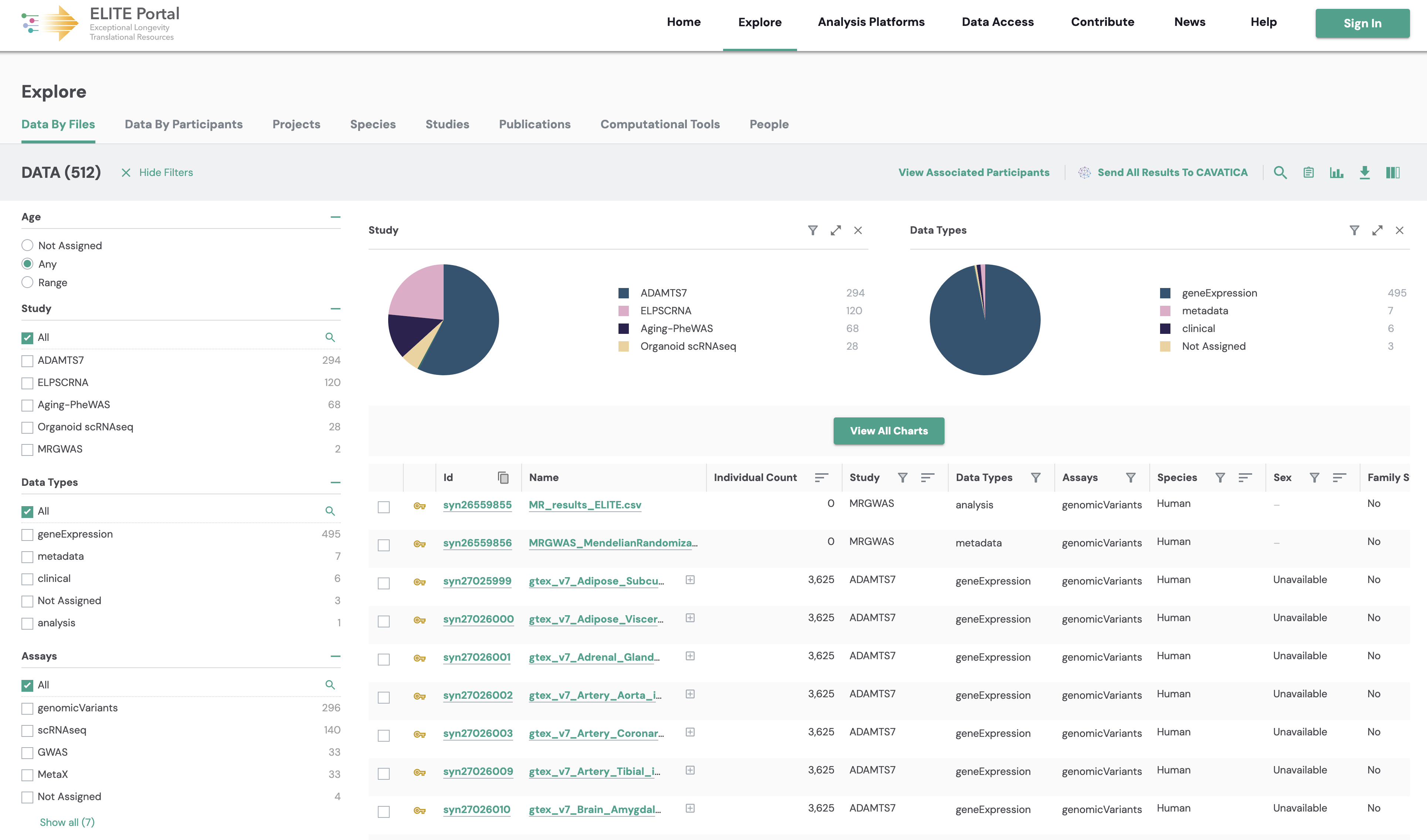Search within Study filter options
The width and height of the screenshot is (1427, 840).
(x=330, y=337)
